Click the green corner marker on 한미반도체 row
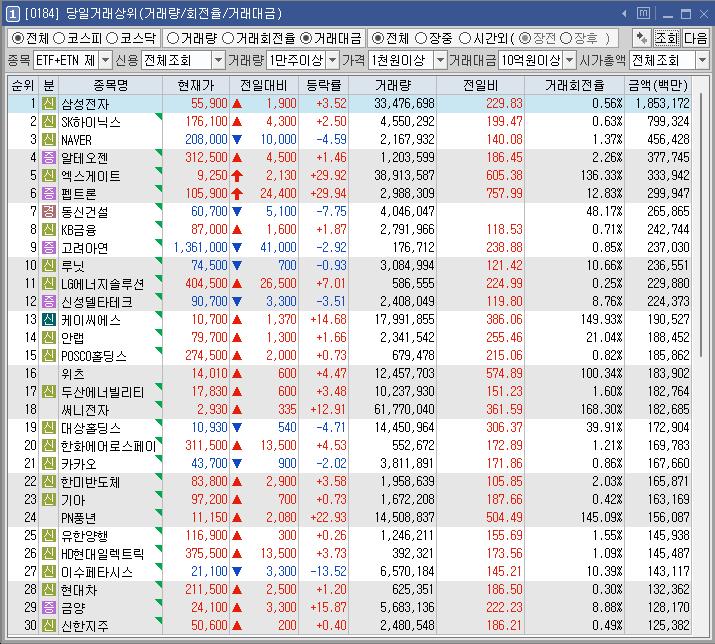Viewport: 715px width, 644px height. [159, 477]
